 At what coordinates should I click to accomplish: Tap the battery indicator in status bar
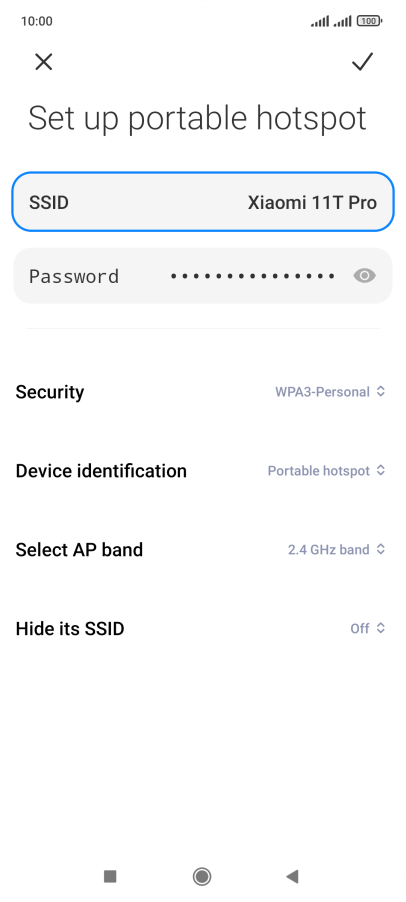pos(369,21)
